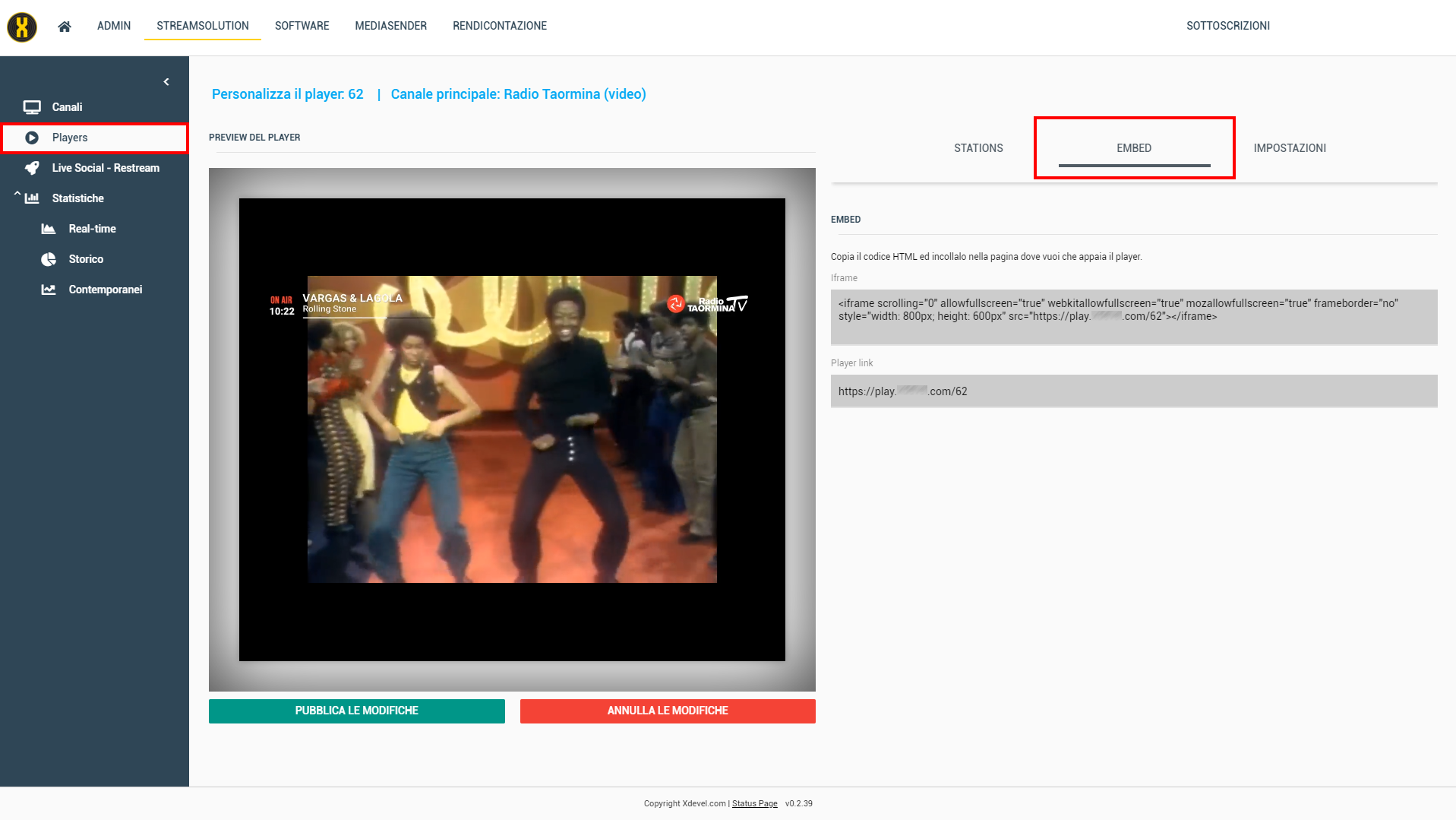Click the yellow X logo icon
This screenshot has width=1456, height=820.
tap(22, 27)
